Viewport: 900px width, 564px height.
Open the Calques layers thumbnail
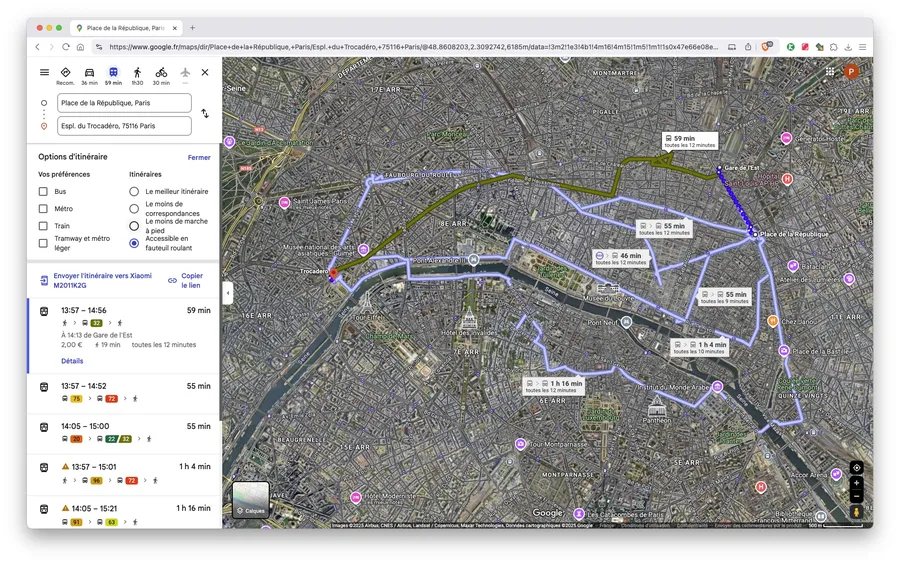(251, 499)
